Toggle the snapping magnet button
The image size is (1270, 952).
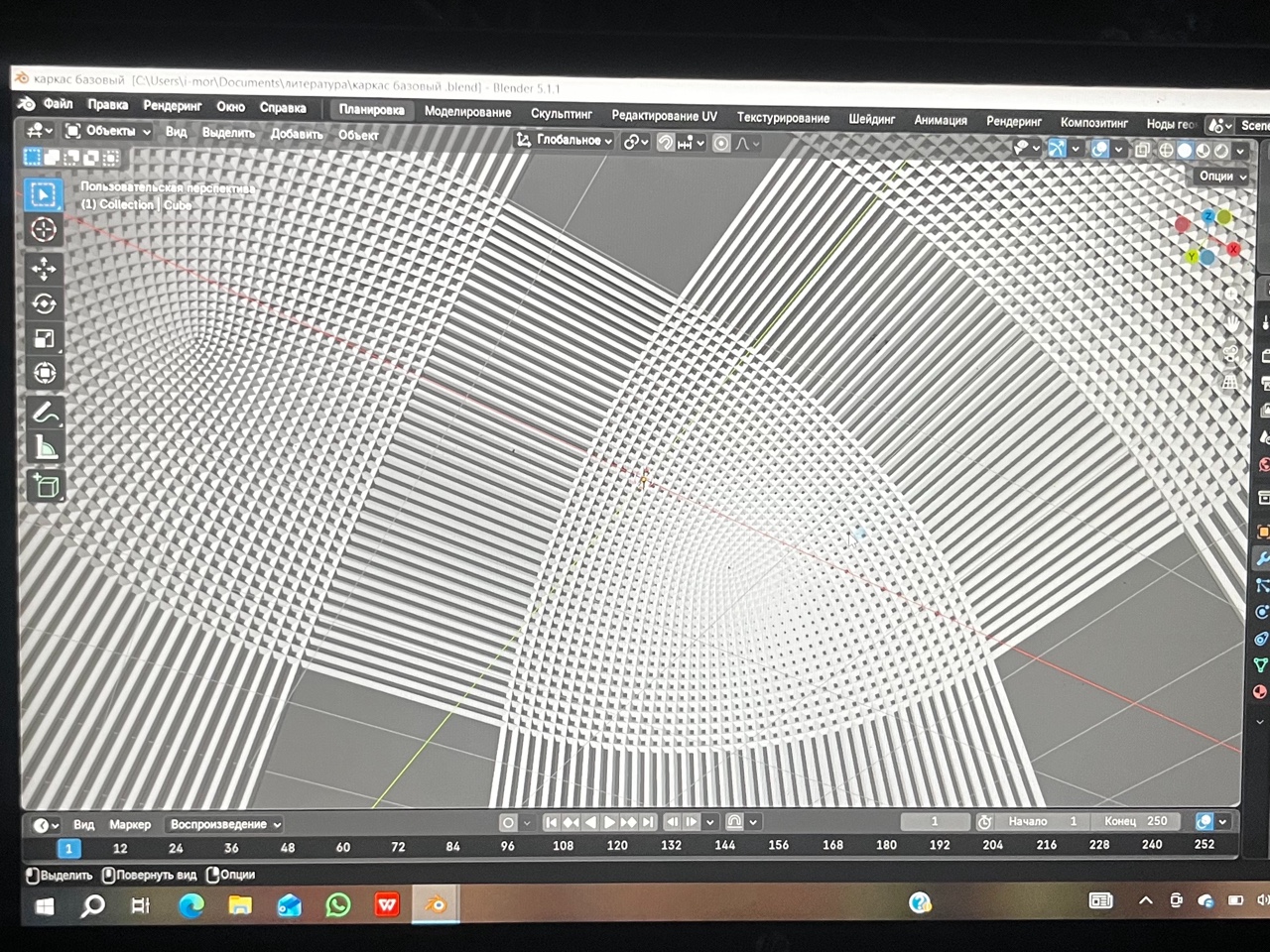tap(666, 143)
